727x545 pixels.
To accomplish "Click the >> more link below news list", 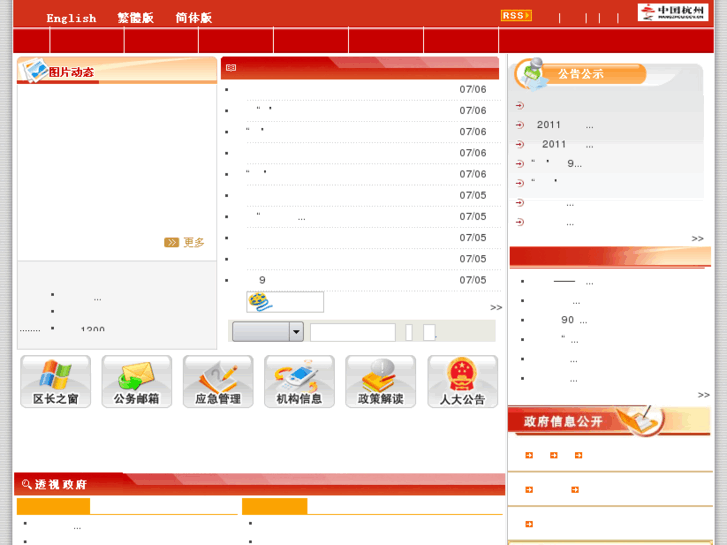I will (x=496, y=308).
